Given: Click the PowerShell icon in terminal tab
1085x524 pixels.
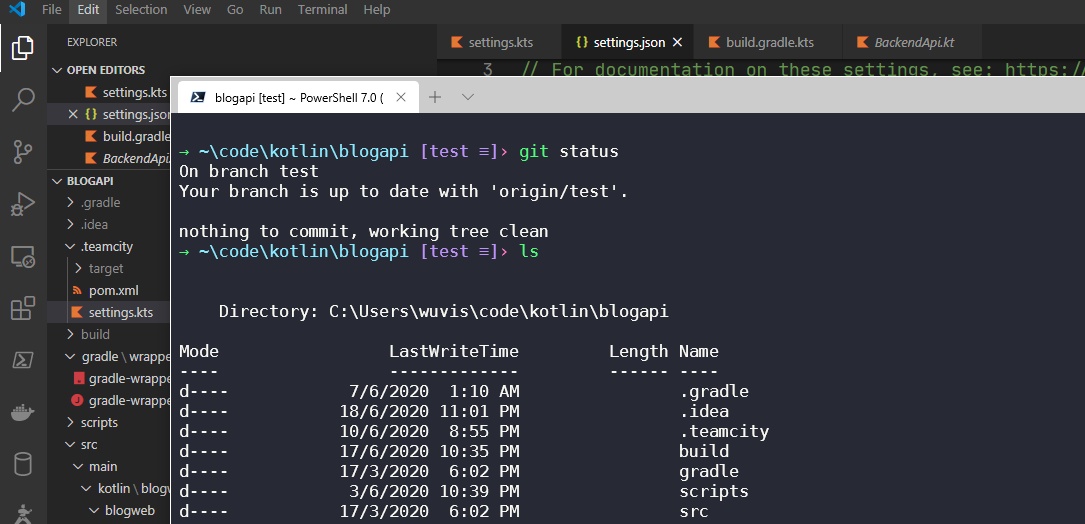Looking at the screenshot, I should [x=197, y=98].
